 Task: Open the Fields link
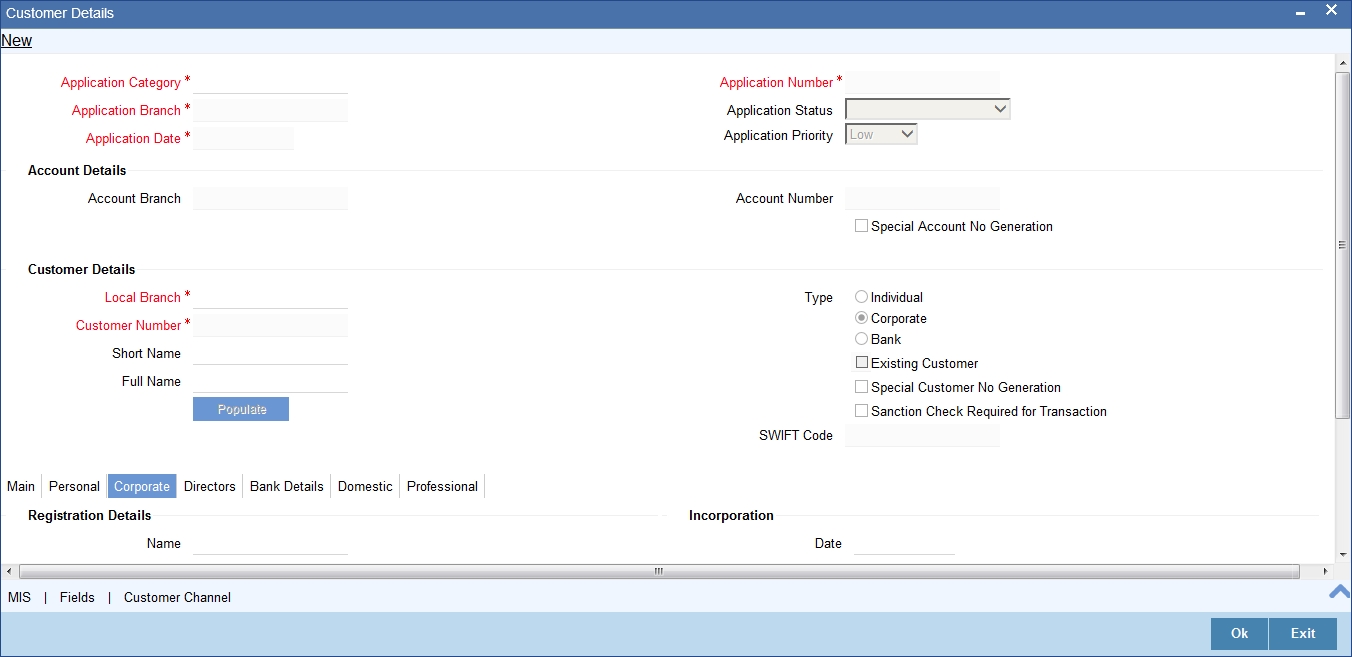pos(77,597)
